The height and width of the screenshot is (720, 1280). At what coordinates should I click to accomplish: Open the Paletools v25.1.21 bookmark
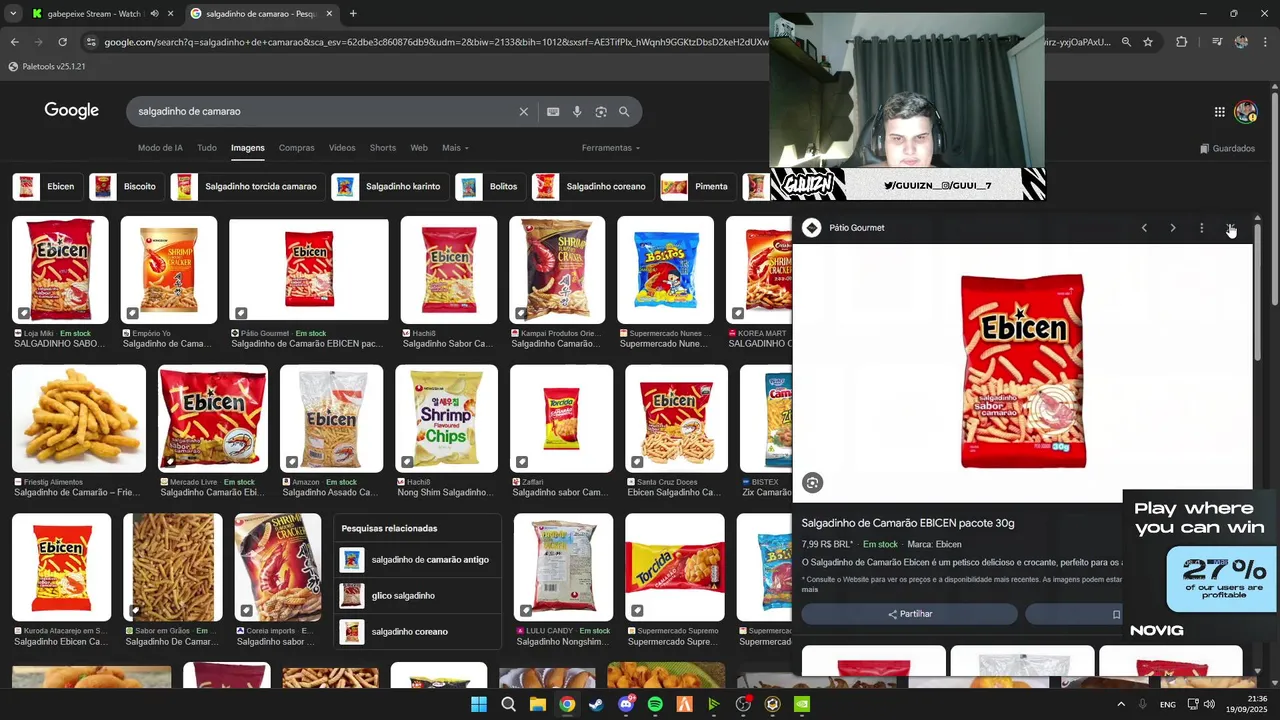pos(47,67)
